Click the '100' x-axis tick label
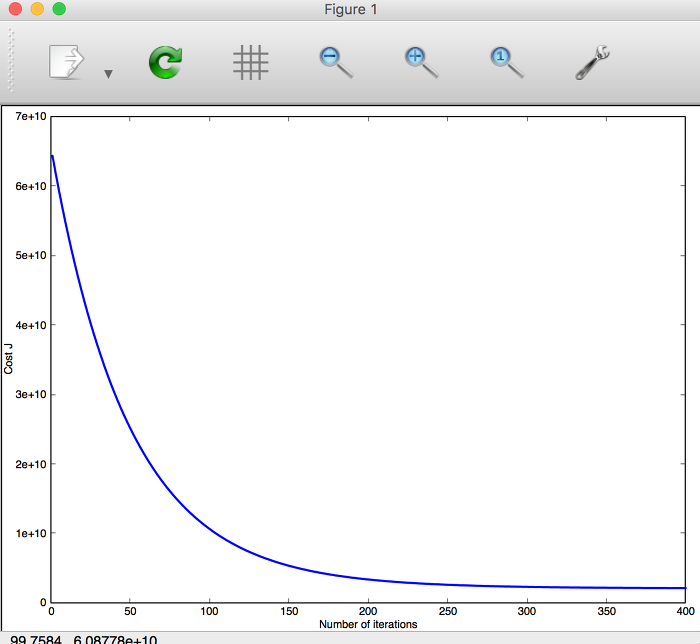Viewport: 700px width, 644px height. (x=209, y=611)
